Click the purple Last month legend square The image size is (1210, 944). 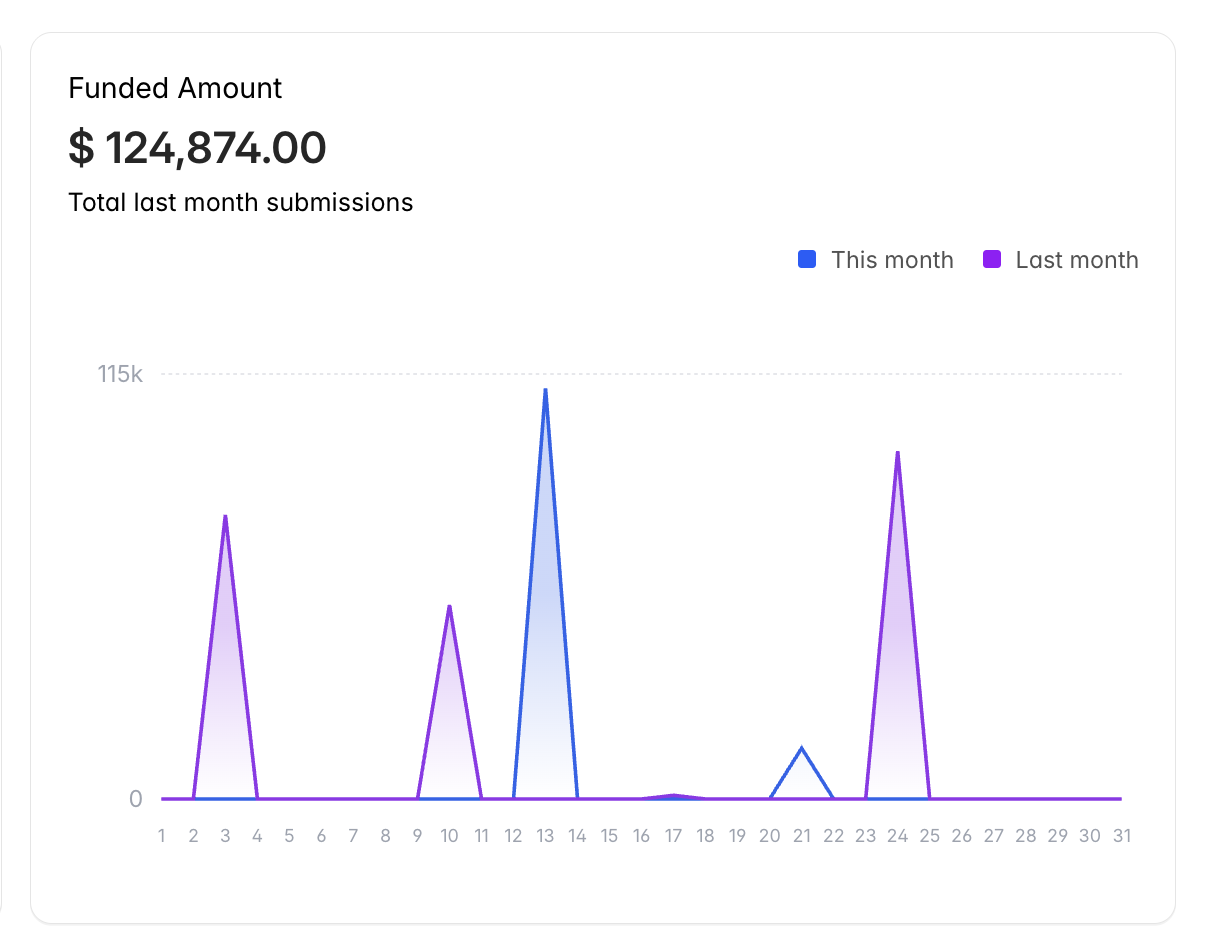pyautogui.click(x=990, y=260)
